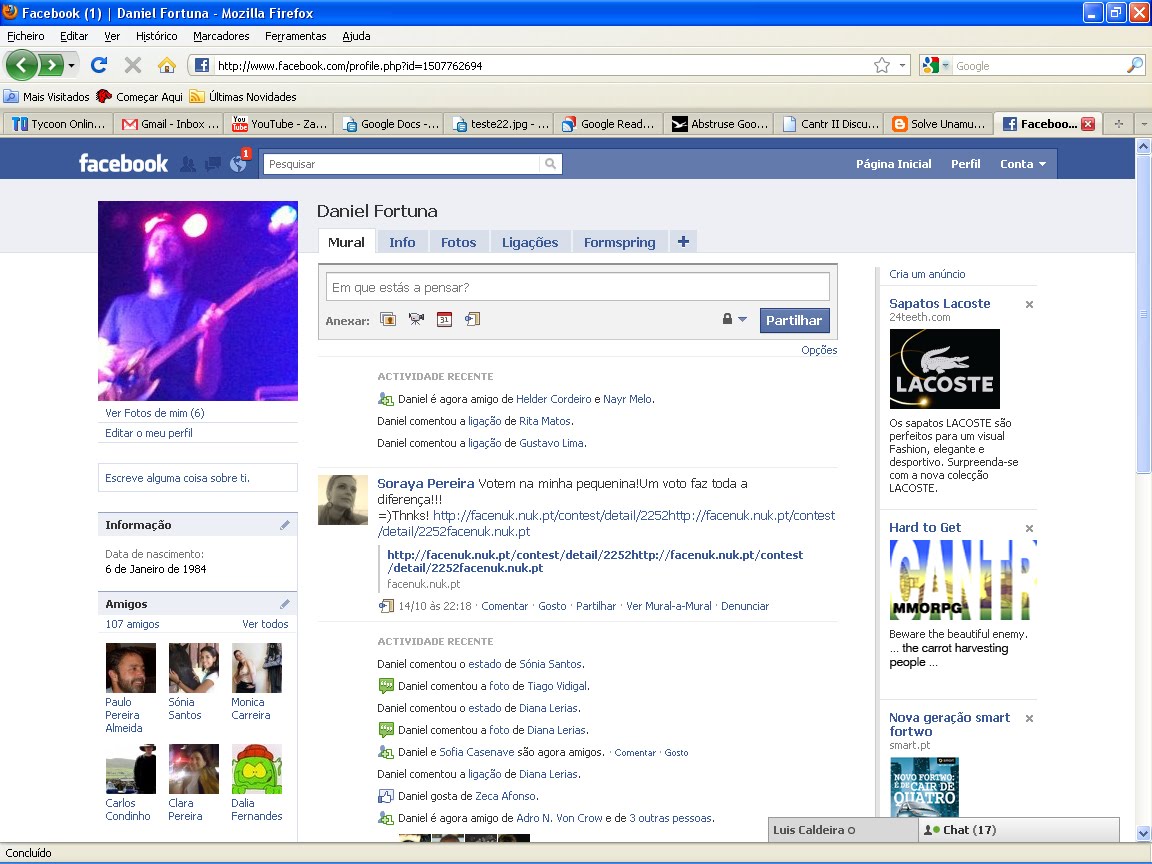1152x864 pixels.
Task: Open the Perfil link in top bar
Action: (x=965, y=164)
